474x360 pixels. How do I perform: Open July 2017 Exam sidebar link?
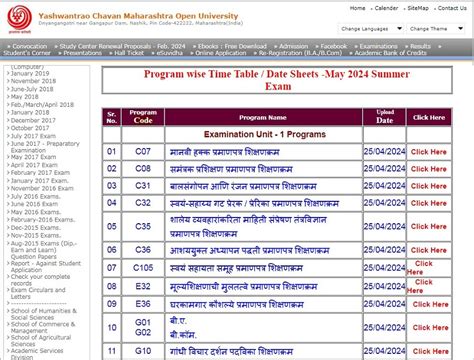pos(33,136)
